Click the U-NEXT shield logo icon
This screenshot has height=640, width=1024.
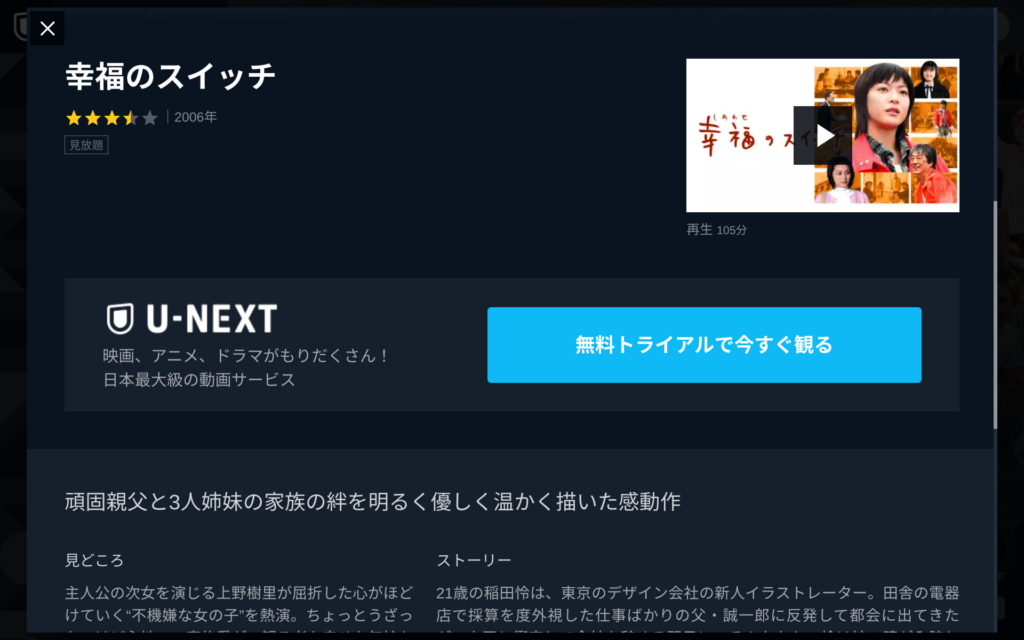(120, 319)
